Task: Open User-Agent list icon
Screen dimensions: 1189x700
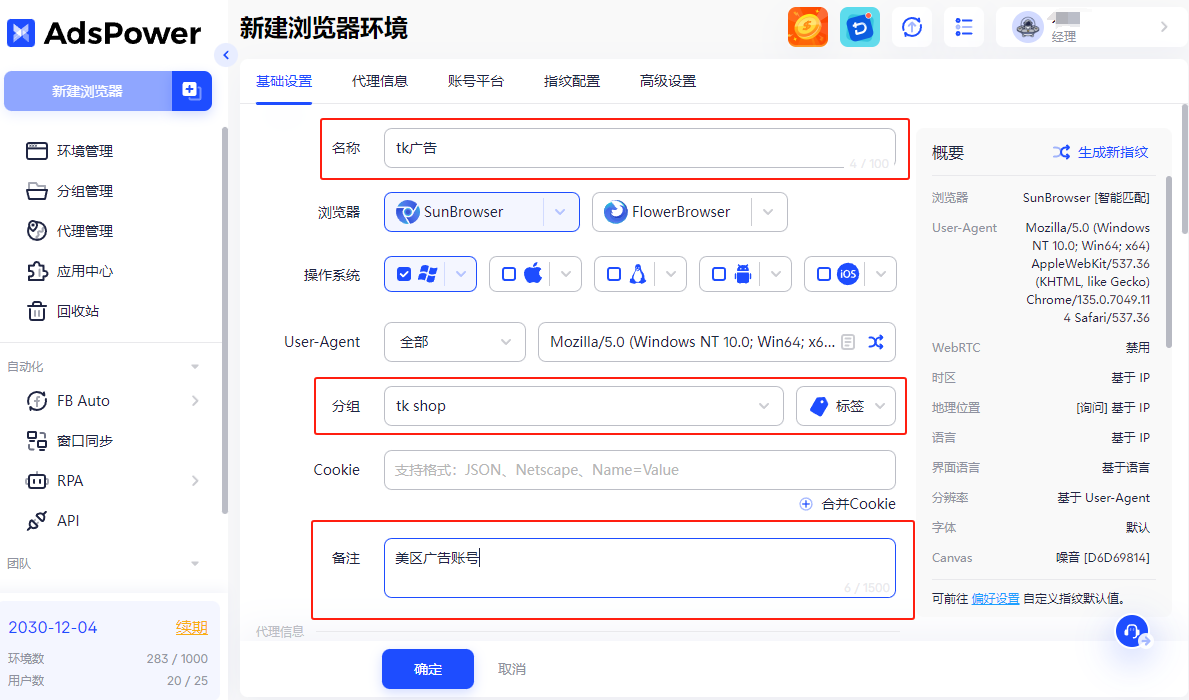Action: pyautogui.click(x=849, y=342)
